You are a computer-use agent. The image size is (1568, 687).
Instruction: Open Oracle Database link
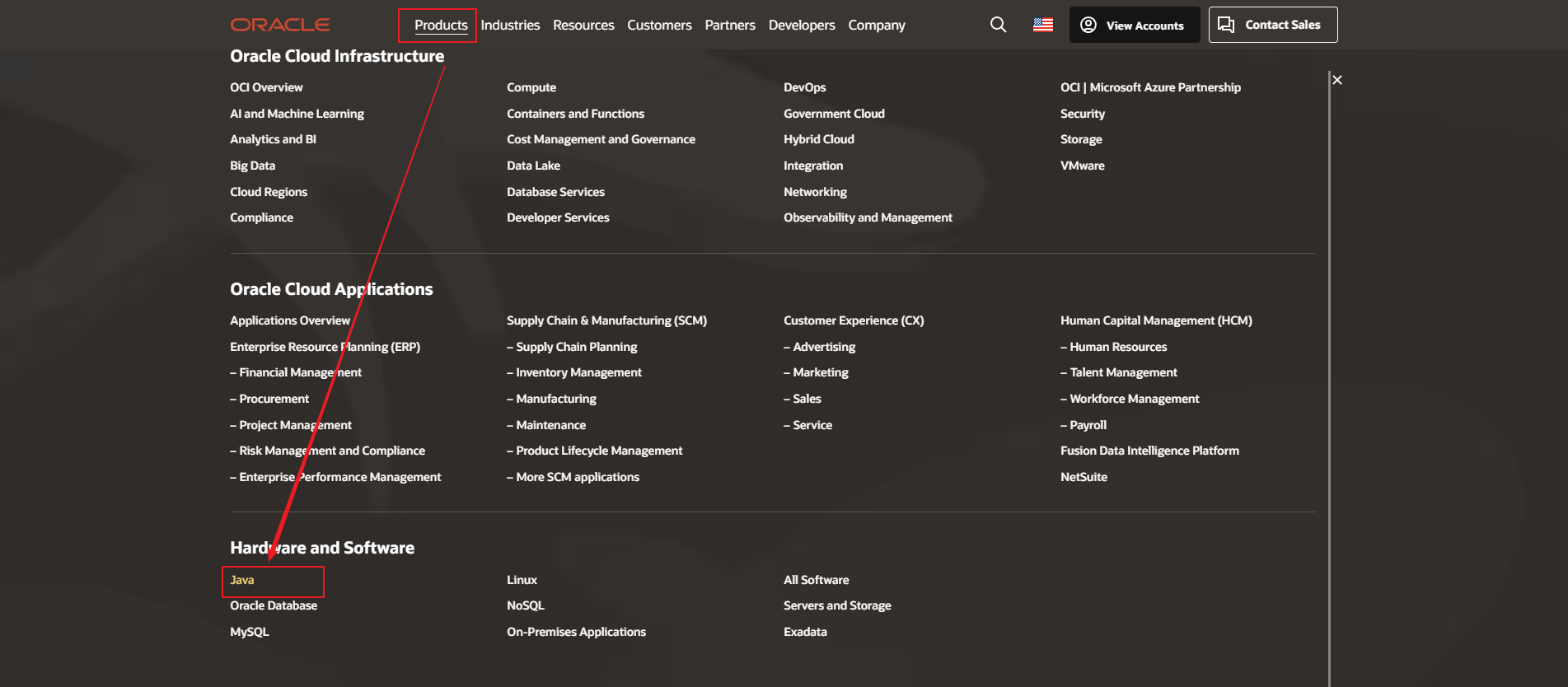[x=274, y=605]
